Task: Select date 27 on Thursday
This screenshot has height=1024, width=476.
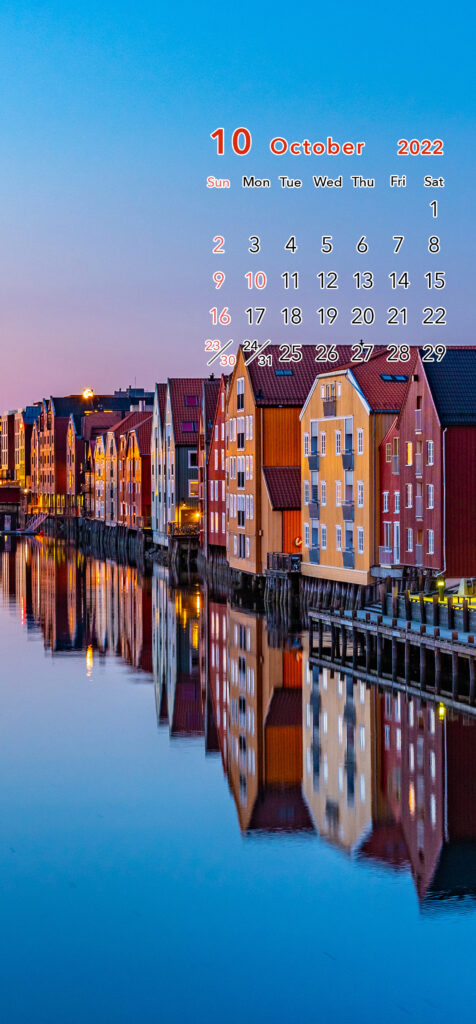Action: click(x=362, y=353)
